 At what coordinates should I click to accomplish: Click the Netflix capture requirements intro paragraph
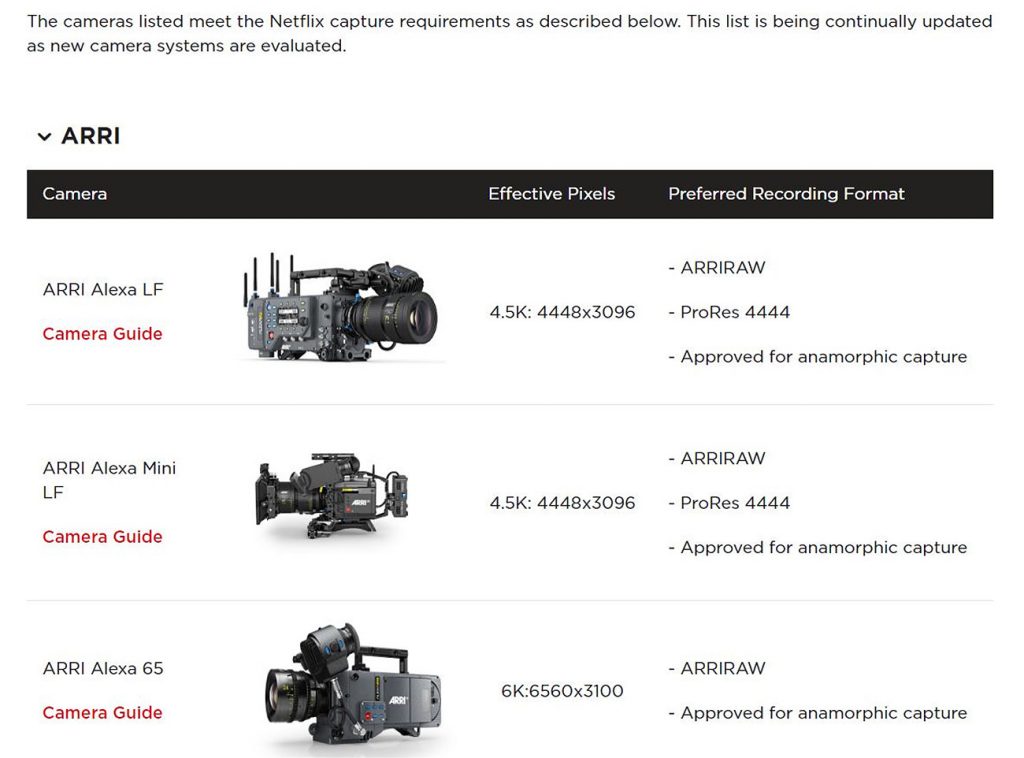(x=509, y=33)
